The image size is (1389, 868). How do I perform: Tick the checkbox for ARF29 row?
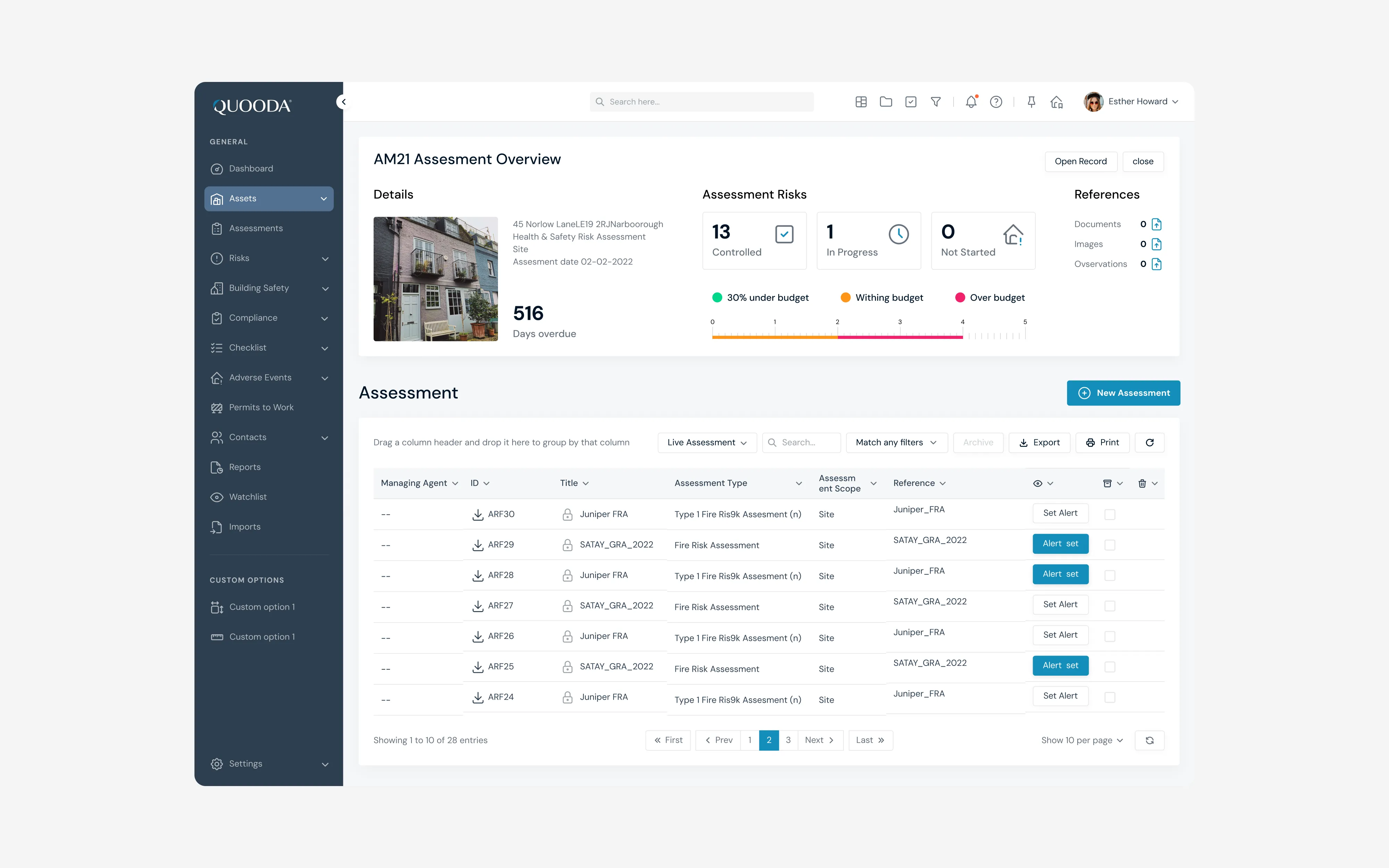[1110, 545]
